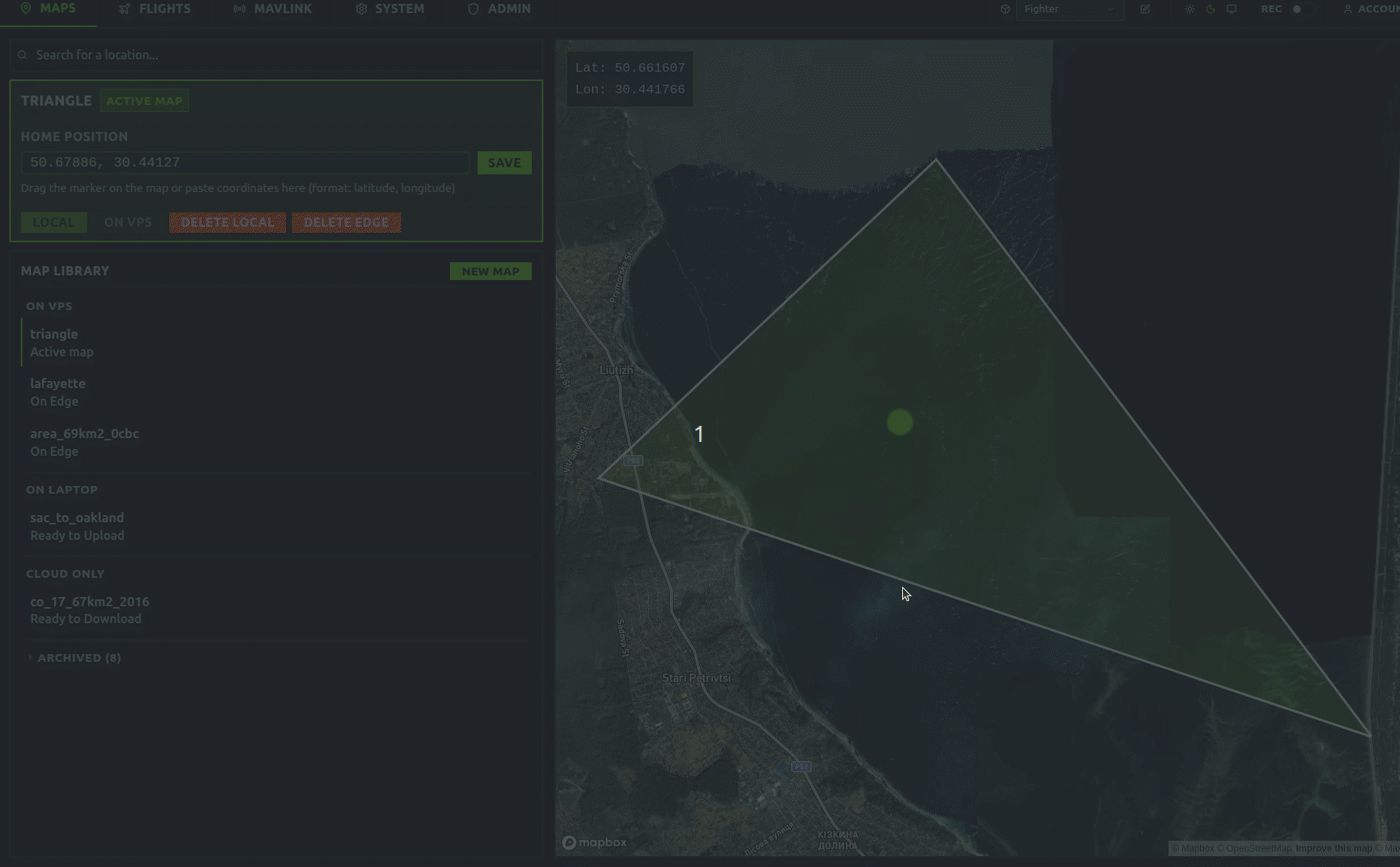This screenshot has width=1400, height=867.
Task: Click the search magnifier icon
Action: 22,55
